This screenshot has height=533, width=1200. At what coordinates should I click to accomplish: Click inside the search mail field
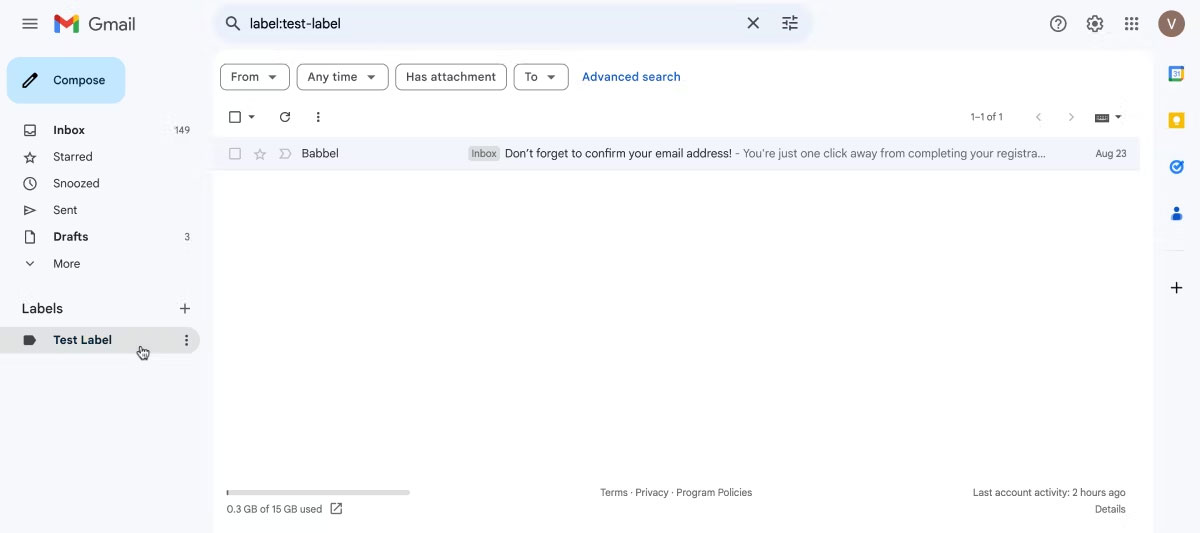tap(490, 23)
